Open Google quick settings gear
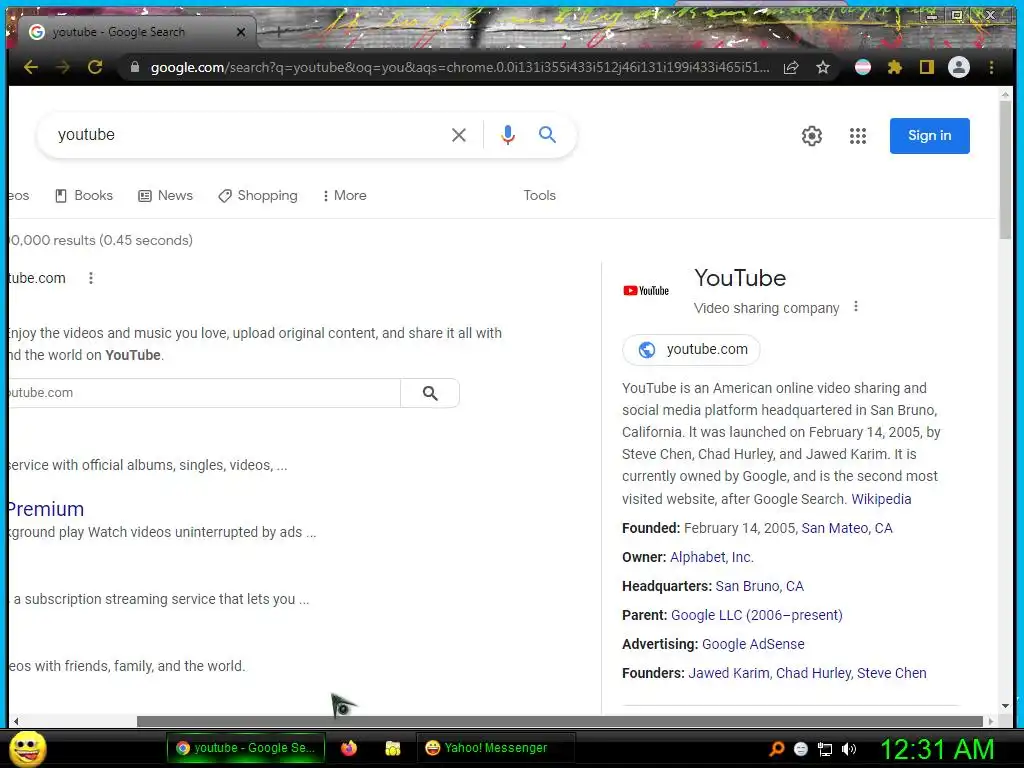1024x768 pixels. pos(812,136)
